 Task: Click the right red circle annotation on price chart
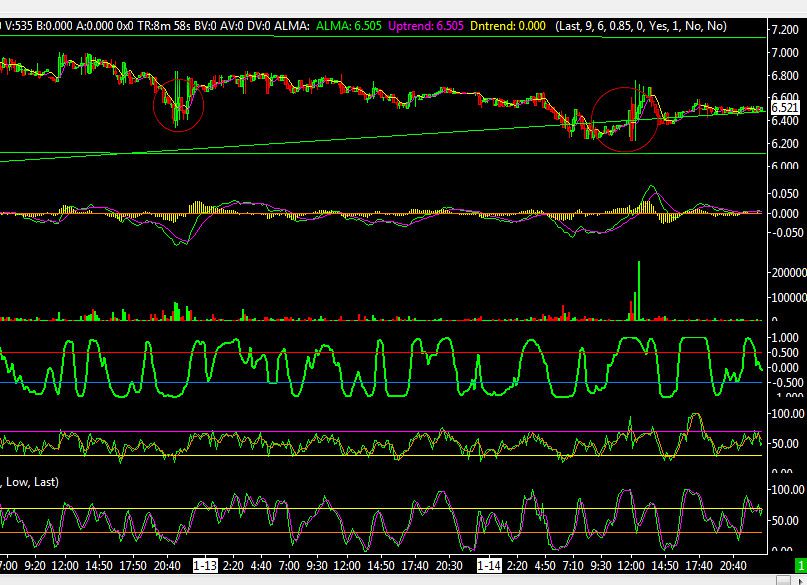pos(626,118)
